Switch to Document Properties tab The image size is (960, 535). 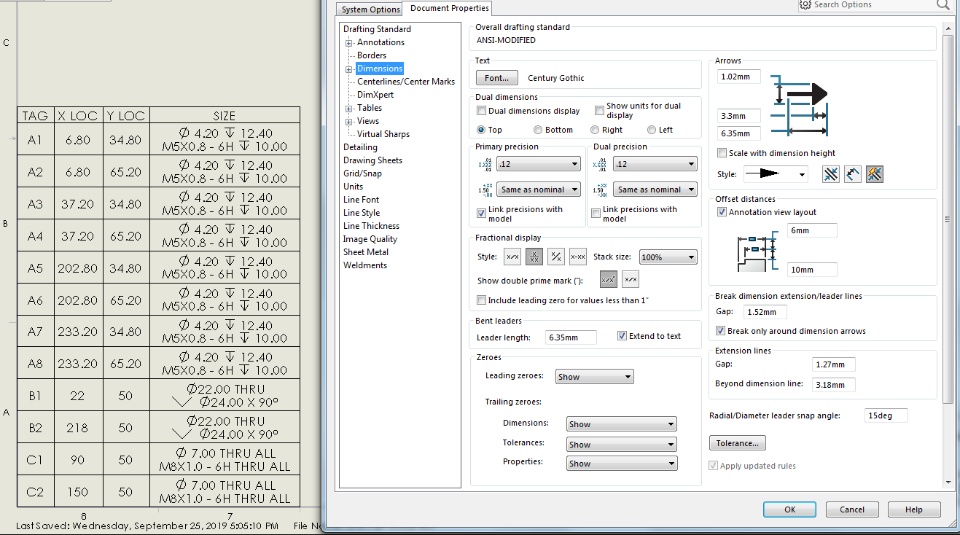point(449,8)
